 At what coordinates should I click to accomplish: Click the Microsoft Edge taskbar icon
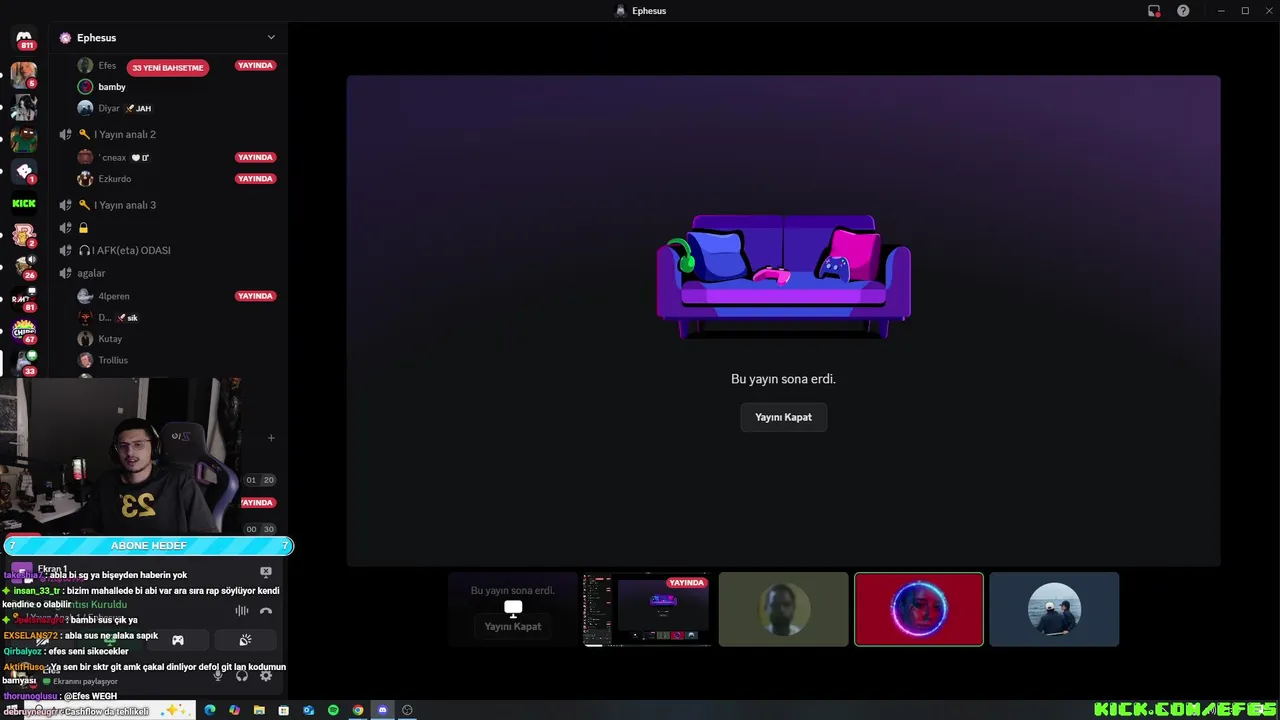tap(210, 710)
